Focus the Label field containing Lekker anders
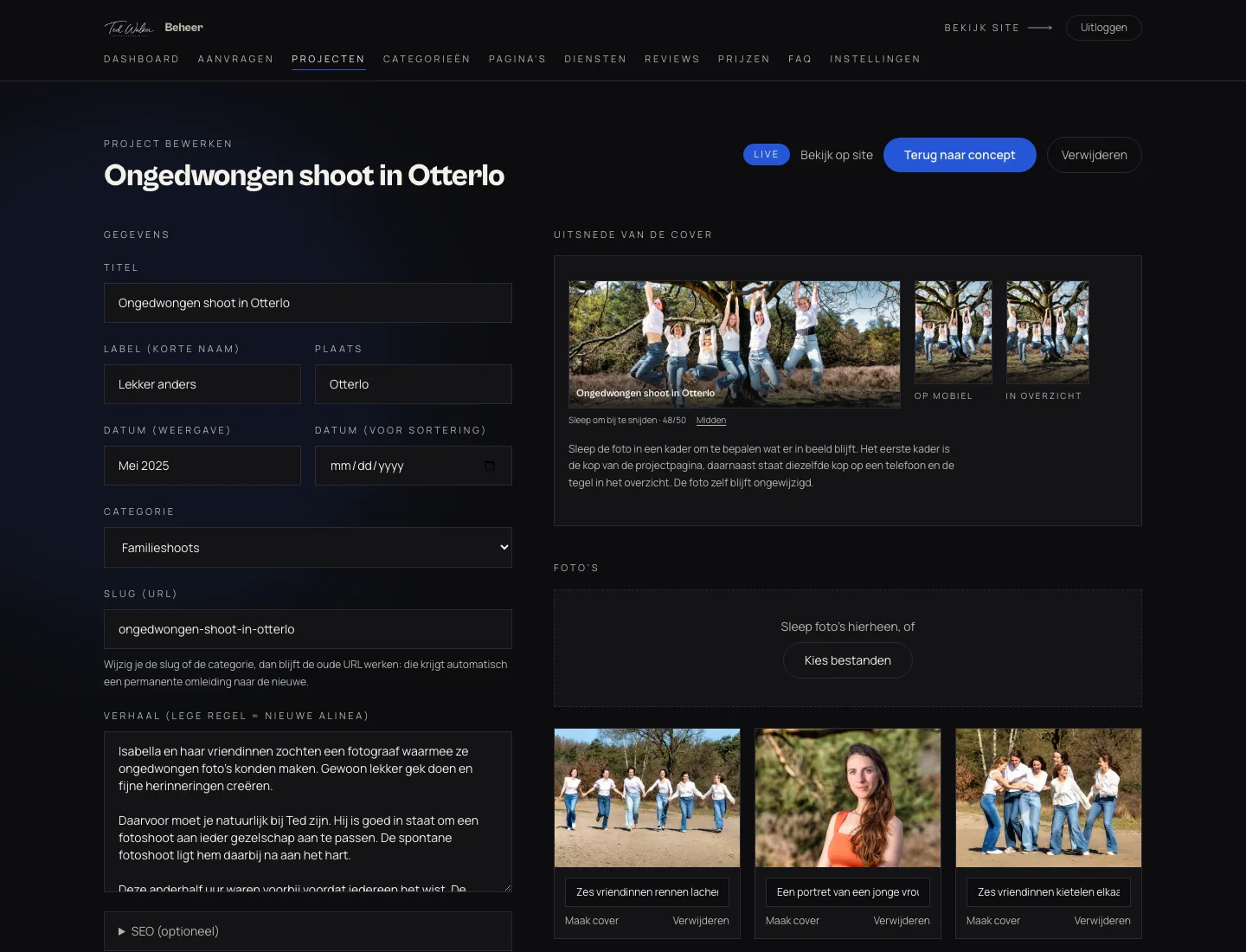1246x952 pixels. point(202,384)
